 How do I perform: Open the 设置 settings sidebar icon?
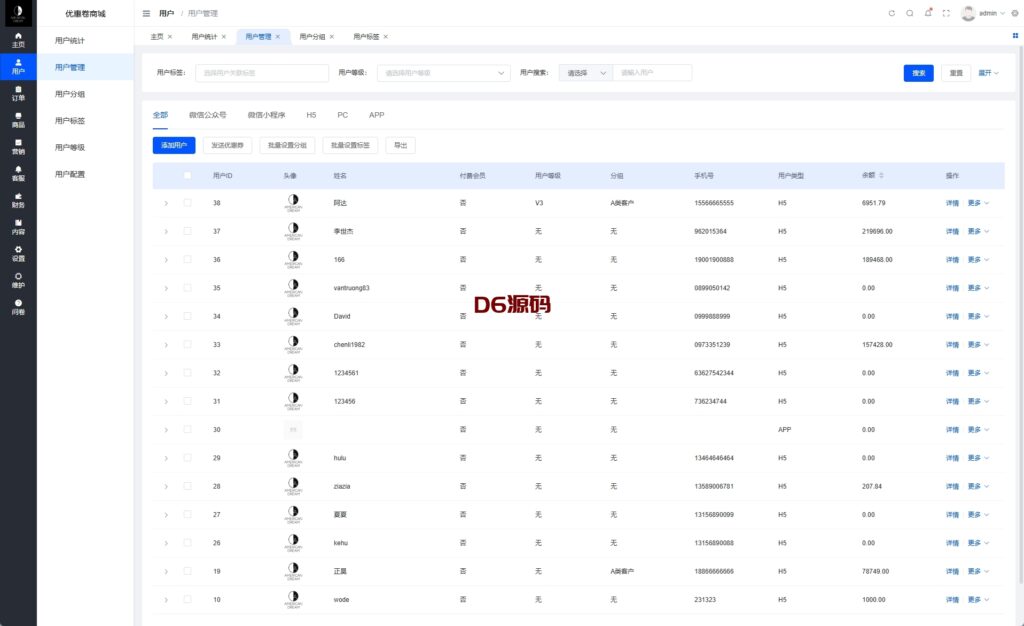pyautogui.click(x=18, y=254)
